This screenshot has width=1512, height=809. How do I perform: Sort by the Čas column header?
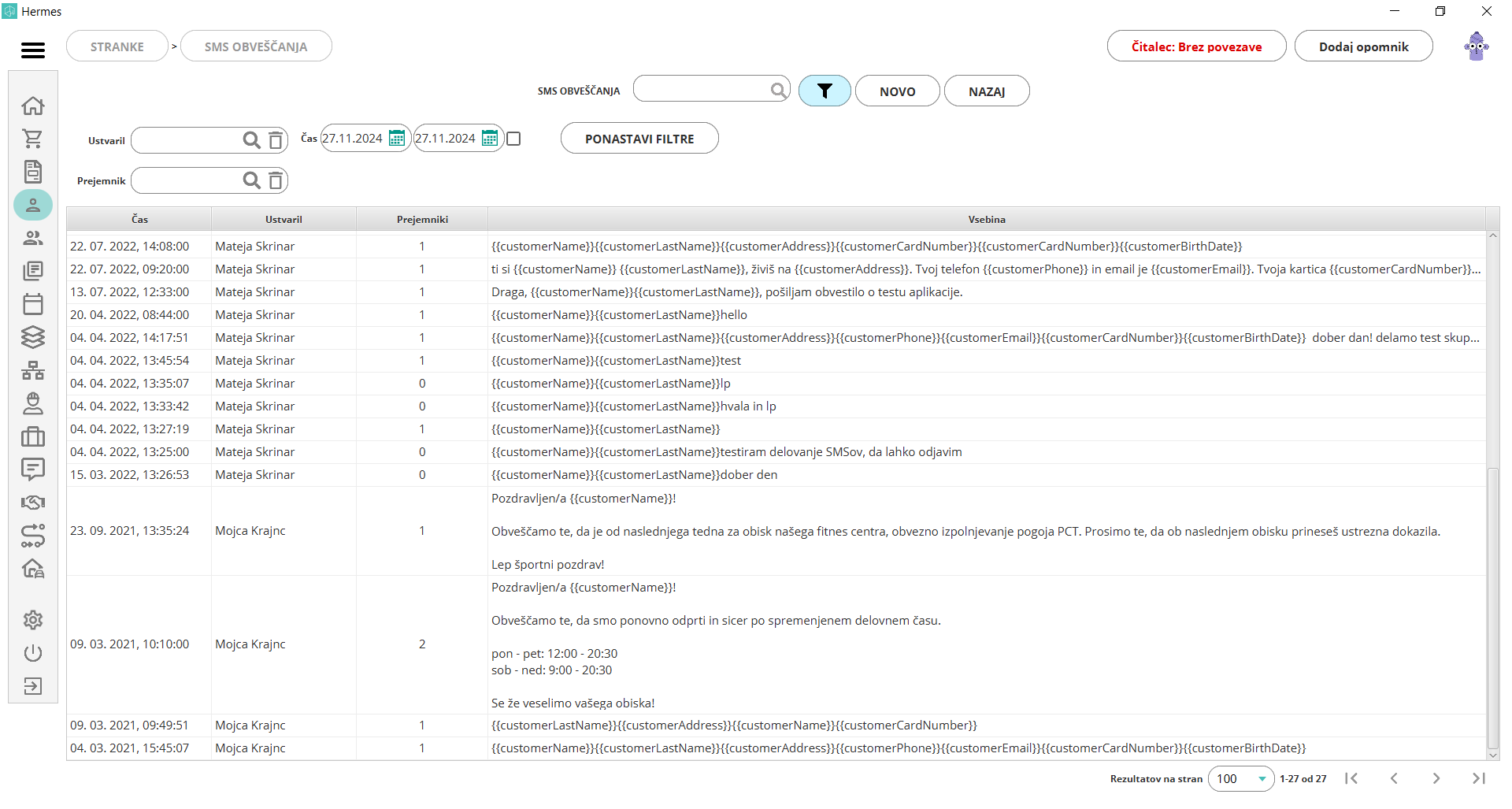(139, 219)
